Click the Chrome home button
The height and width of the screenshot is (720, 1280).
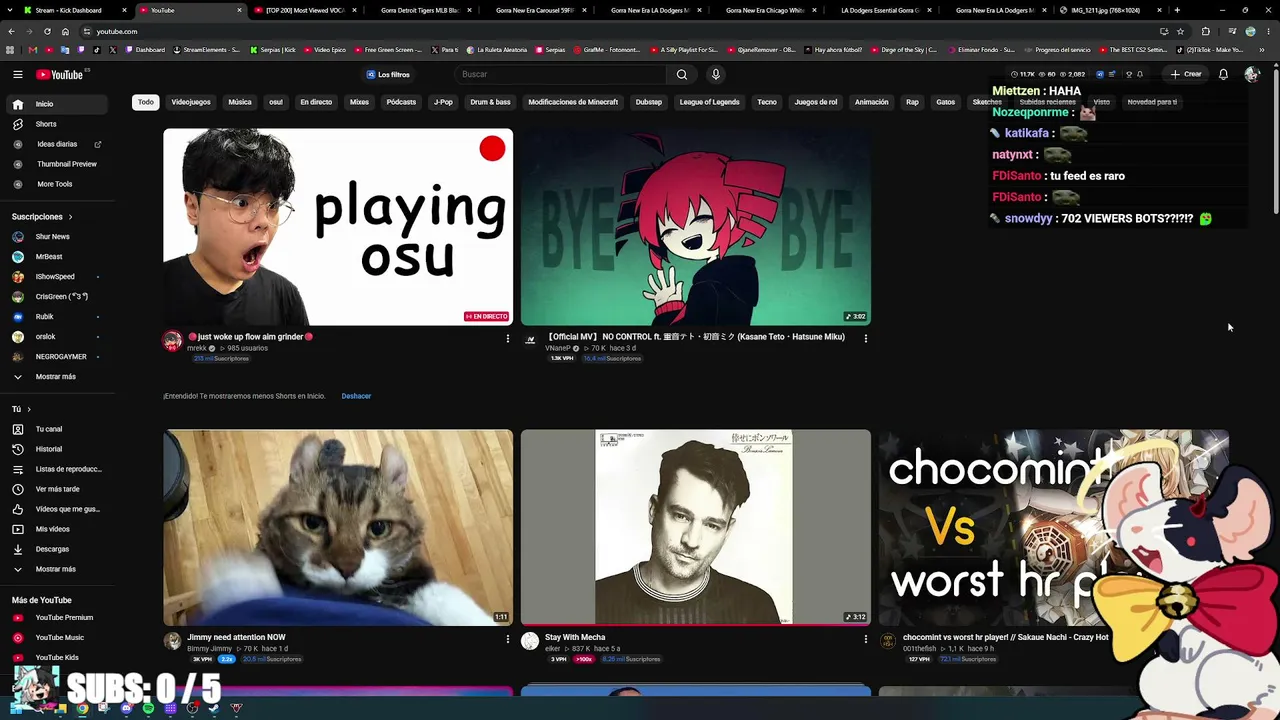pos(66,31)
